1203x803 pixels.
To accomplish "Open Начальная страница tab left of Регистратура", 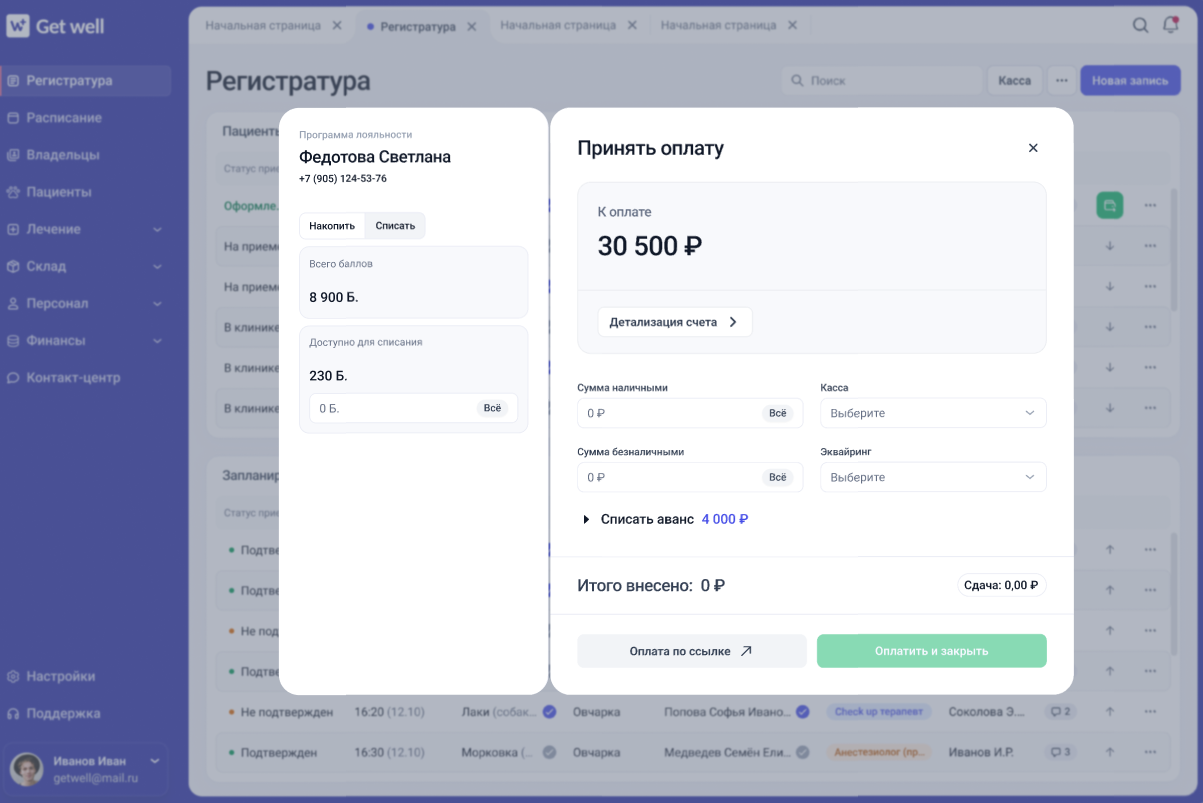I will [x=263, y=26].
